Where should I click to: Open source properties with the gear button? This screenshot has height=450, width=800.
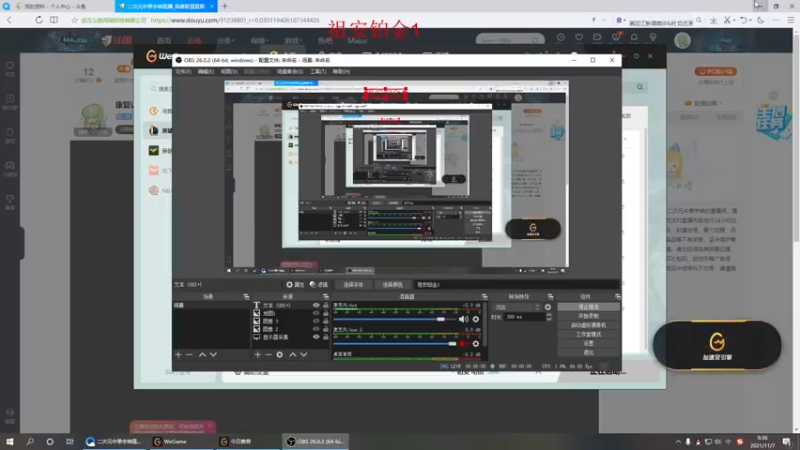pyautogui.click(x=295, y=285)
